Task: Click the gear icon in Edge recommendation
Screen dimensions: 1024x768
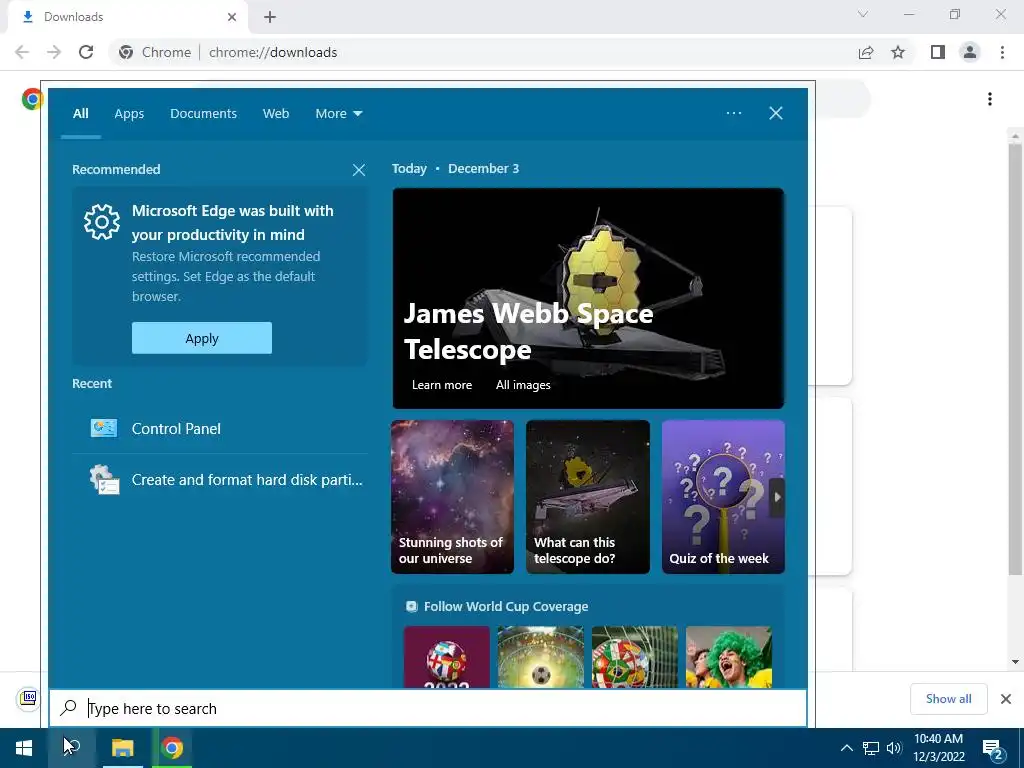Action: (x=102, y=221)
